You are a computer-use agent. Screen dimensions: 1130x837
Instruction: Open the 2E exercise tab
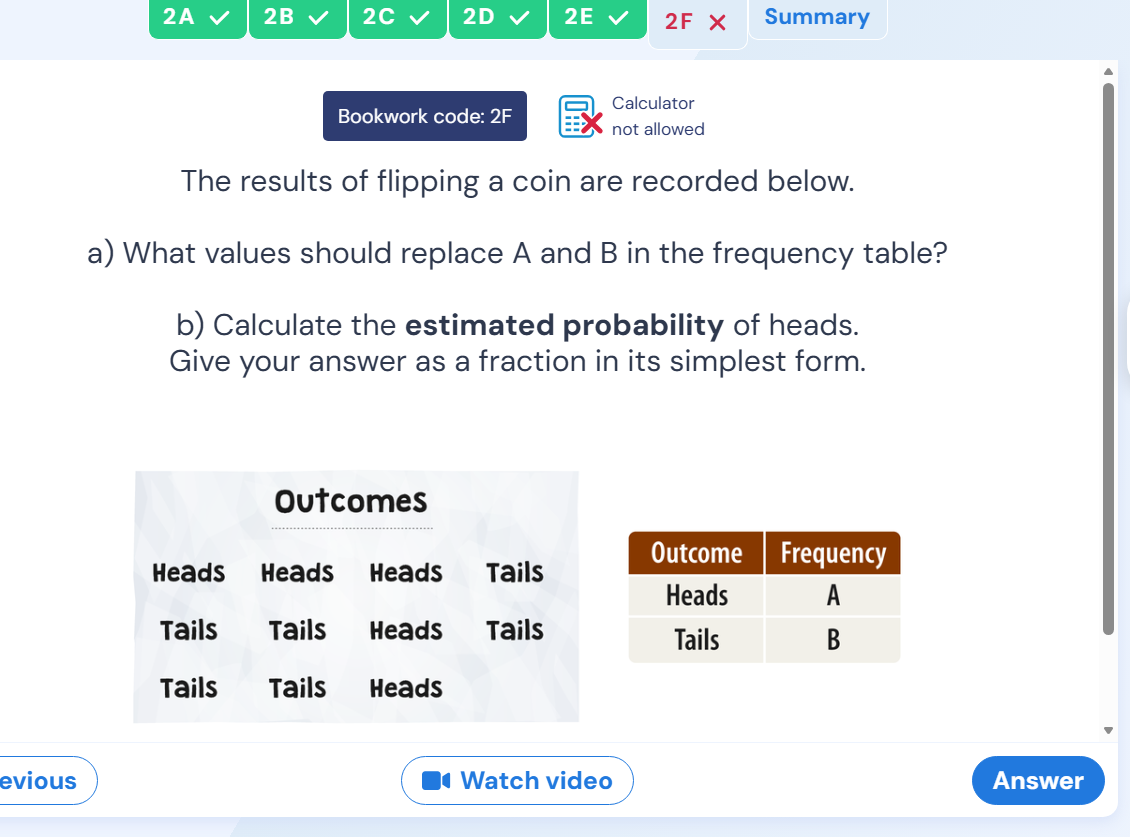point(597,16)
